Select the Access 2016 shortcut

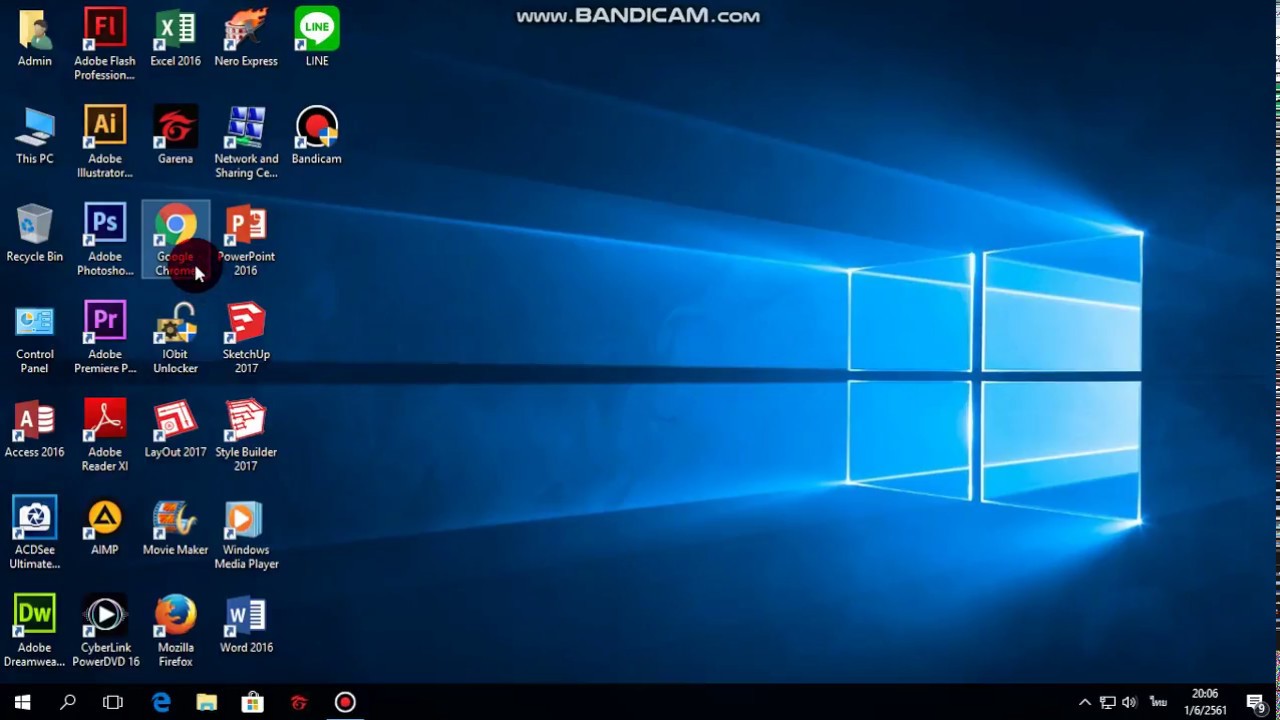tap(34, 429)
